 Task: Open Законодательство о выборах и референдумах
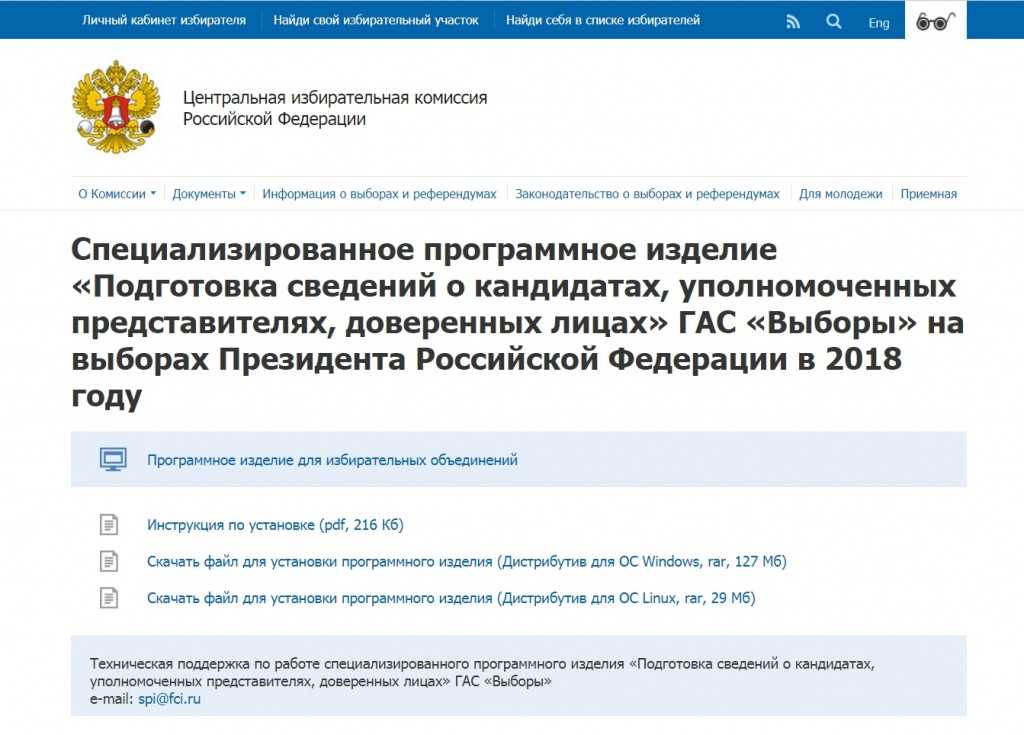coord(647,194)
